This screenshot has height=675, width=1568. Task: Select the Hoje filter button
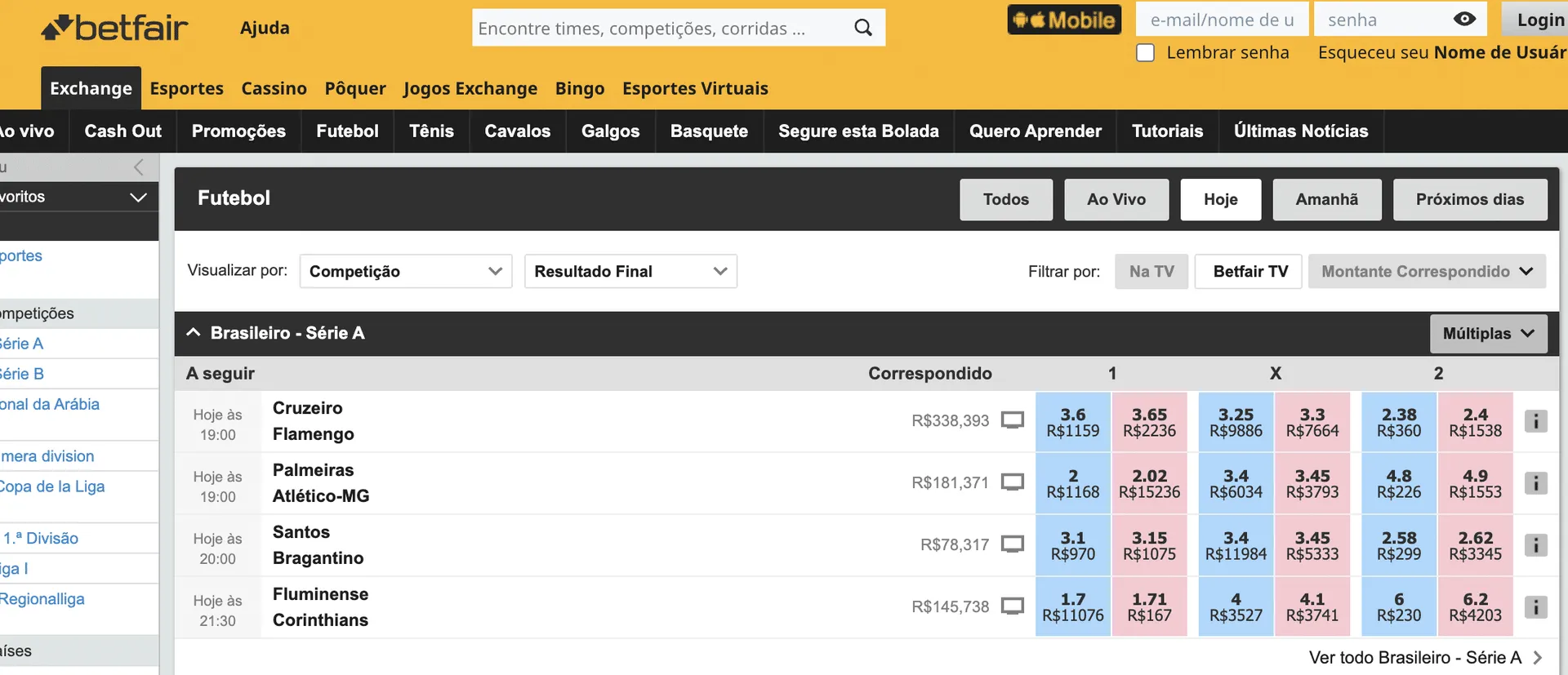point(1221,200)
